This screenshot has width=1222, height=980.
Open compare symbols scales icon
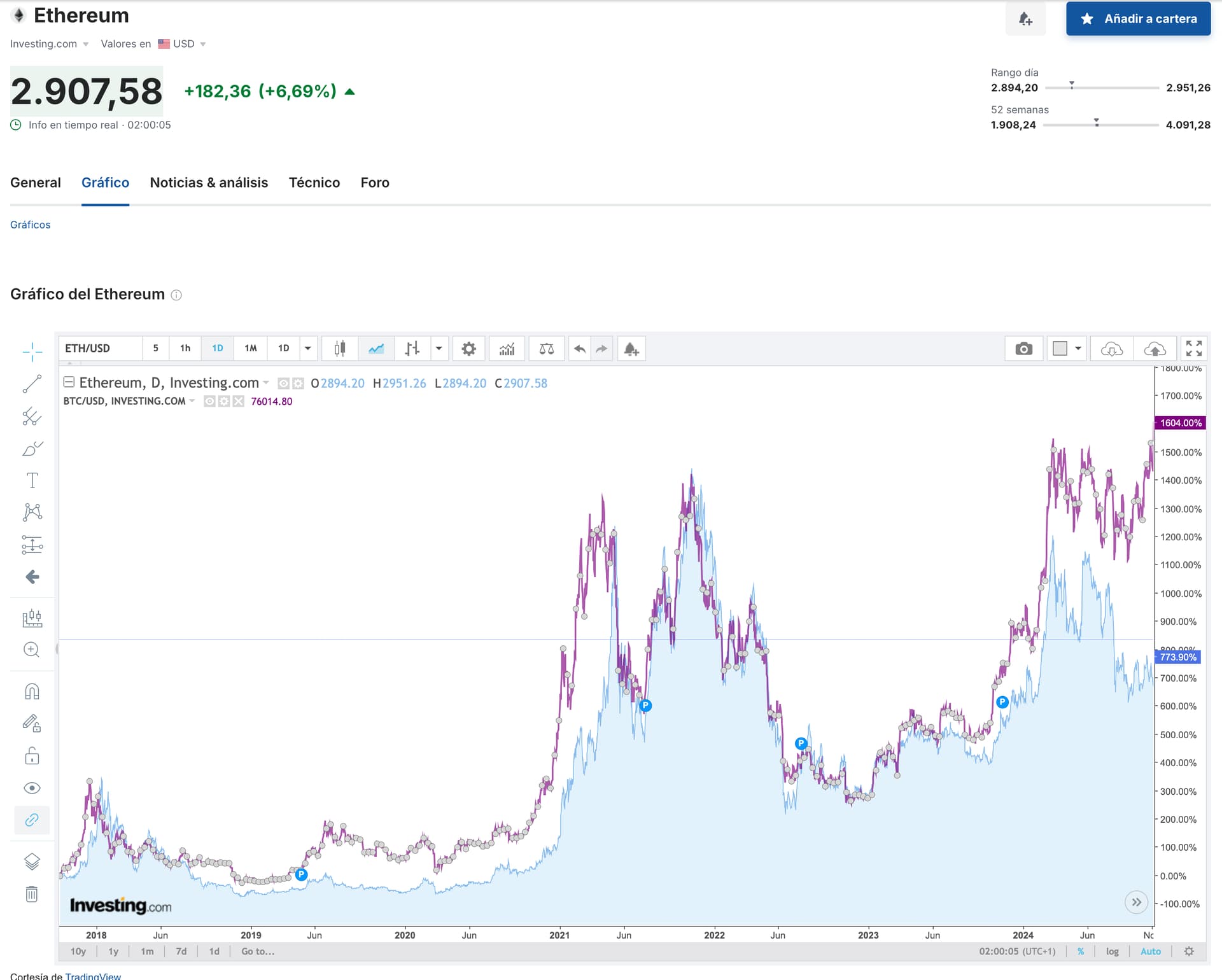click(547, 349)
